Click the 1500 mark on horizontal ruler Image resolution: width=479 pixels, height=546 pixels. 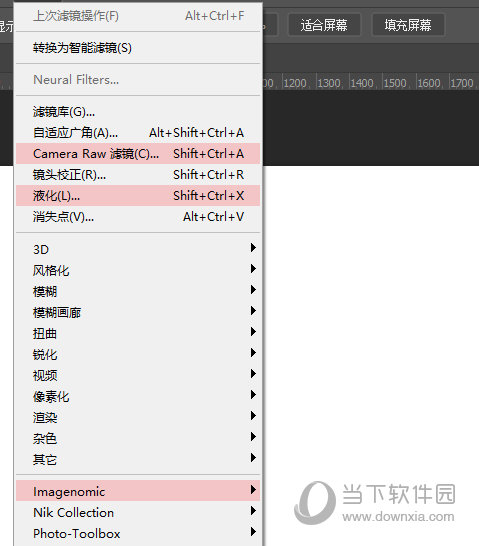[x=395, y=83]
